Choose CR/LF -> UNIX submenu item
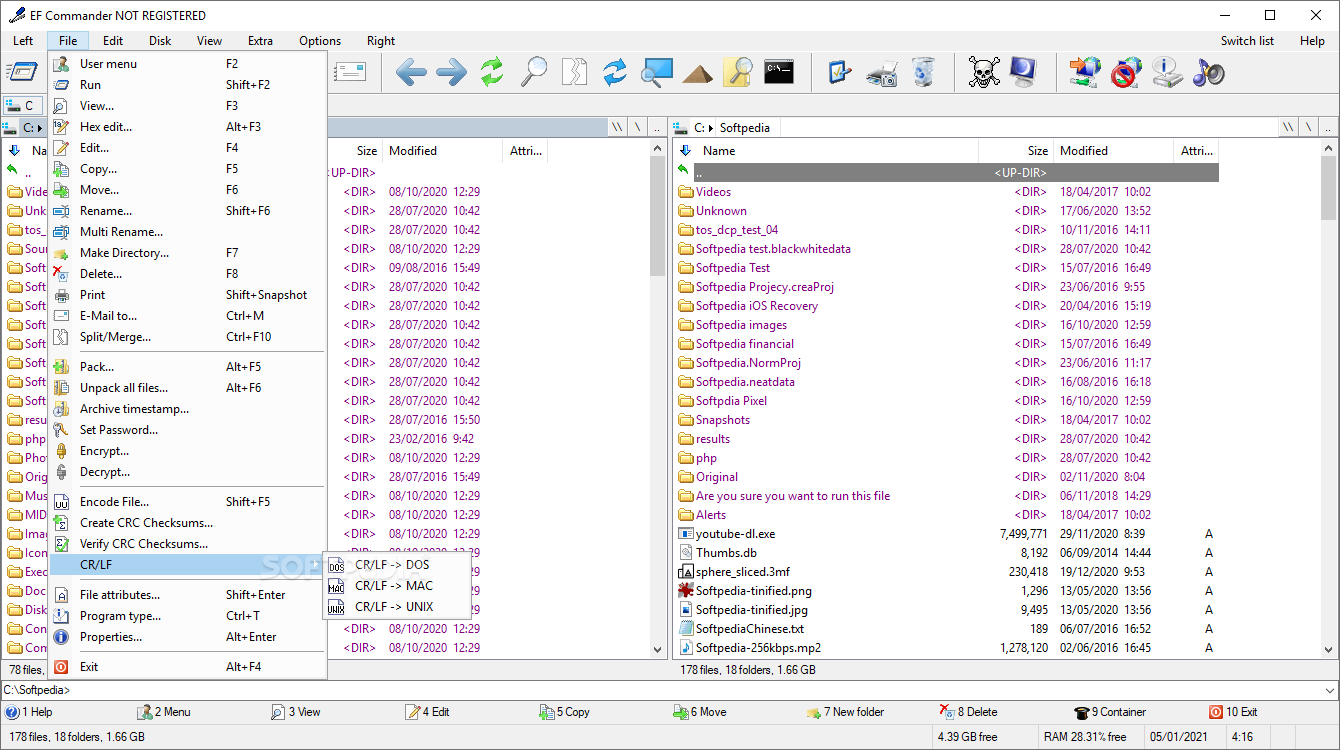1340x750 pixels. pyautogui.click(x=396, y=607)
